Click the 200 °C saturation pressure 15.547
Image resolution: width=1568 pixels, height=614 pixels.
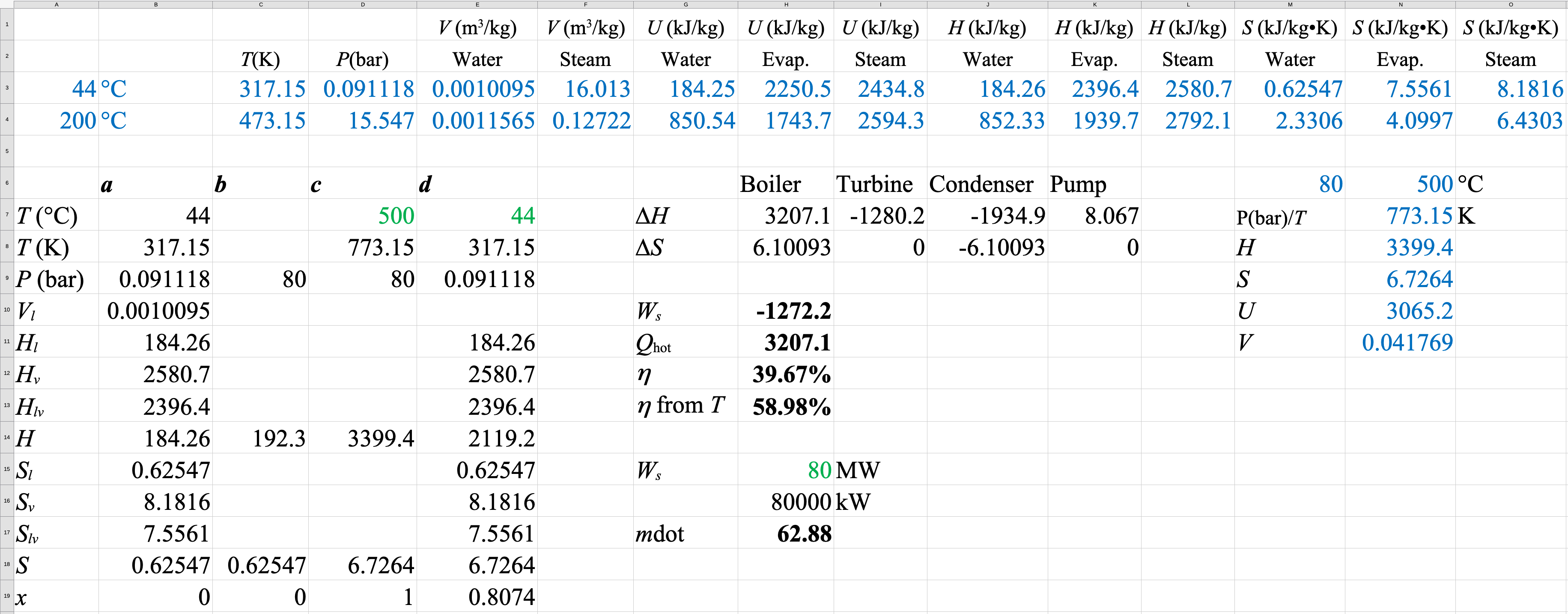(x=380, y=120)
